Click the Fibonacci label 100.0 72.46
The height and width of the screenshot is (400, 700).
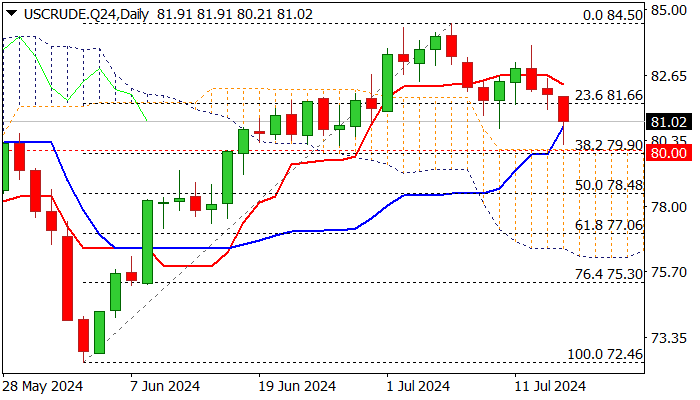605,354
